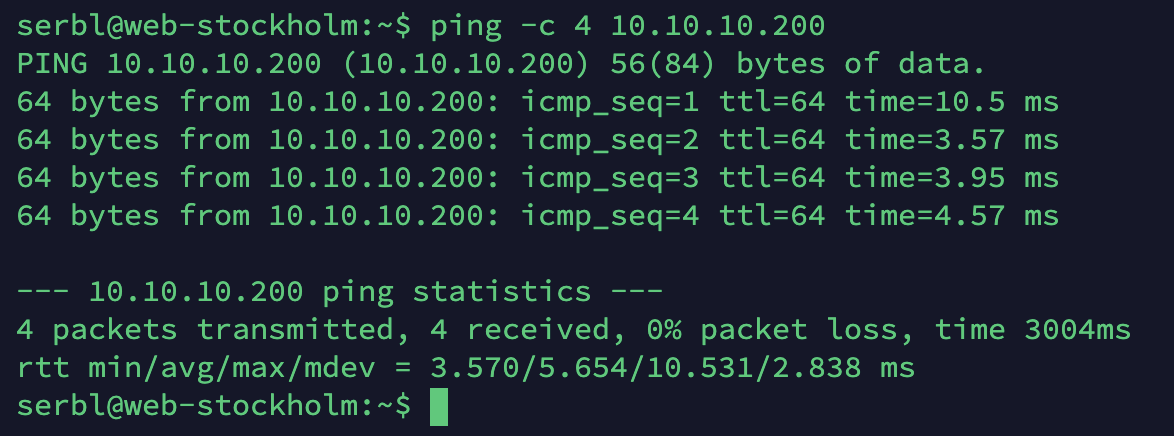The height and width of the screenshot is (436, 1174).
Task: Click the green terminal cursor block
Action: pos(439,407)
